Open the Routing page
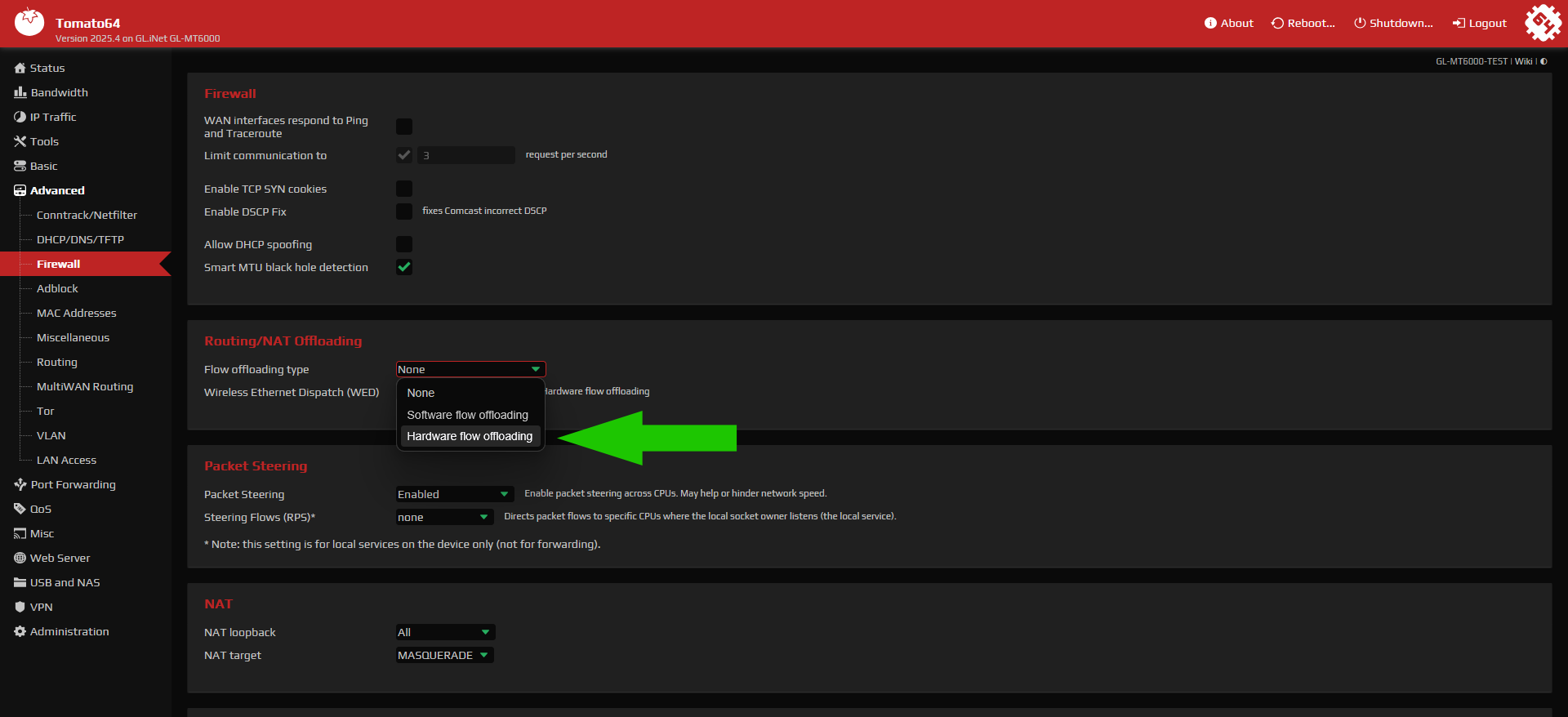The height and width of the screenshot is (717, 1568). pos(57,362)
